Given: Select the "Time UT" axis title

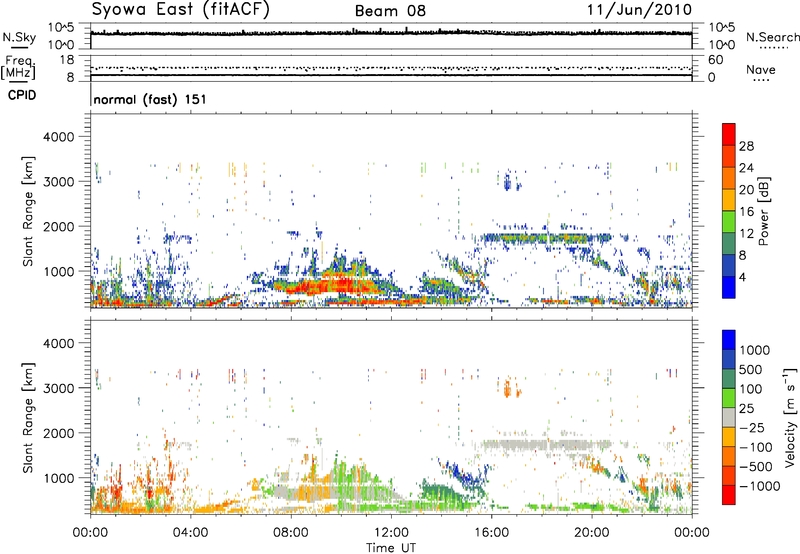Looking at the screenshot, I should 391,548.
